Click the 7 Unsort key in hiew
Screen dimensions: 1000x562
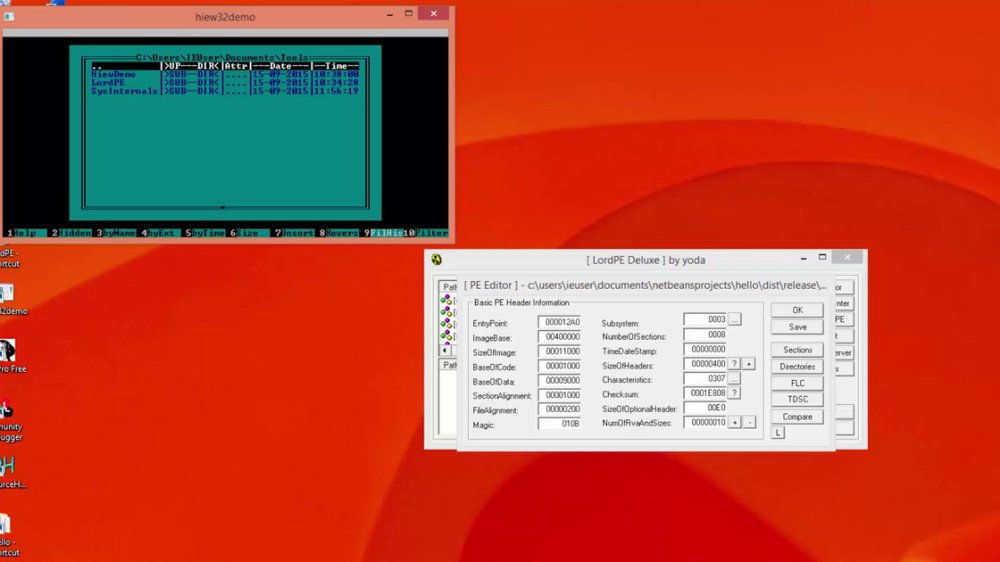295,233
